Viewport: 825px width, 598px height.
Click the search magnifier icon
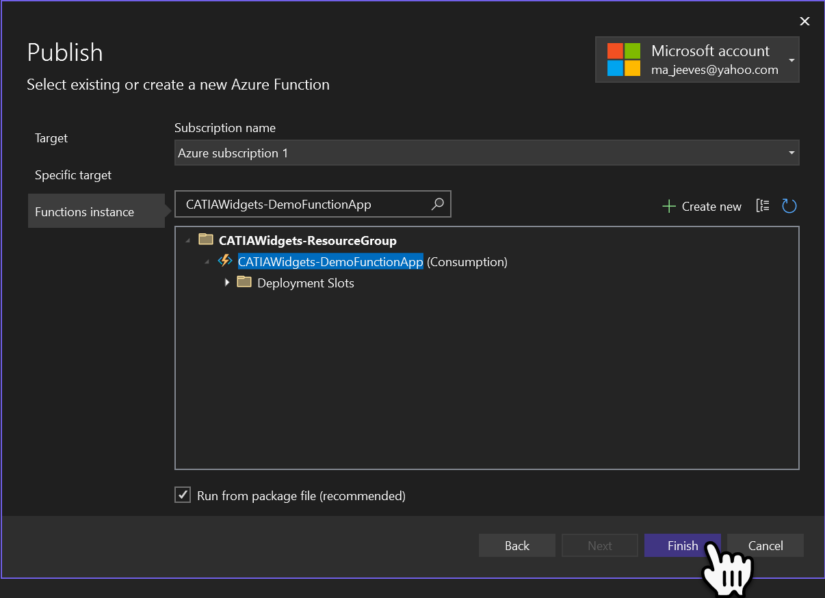click(x=437, y=203)
